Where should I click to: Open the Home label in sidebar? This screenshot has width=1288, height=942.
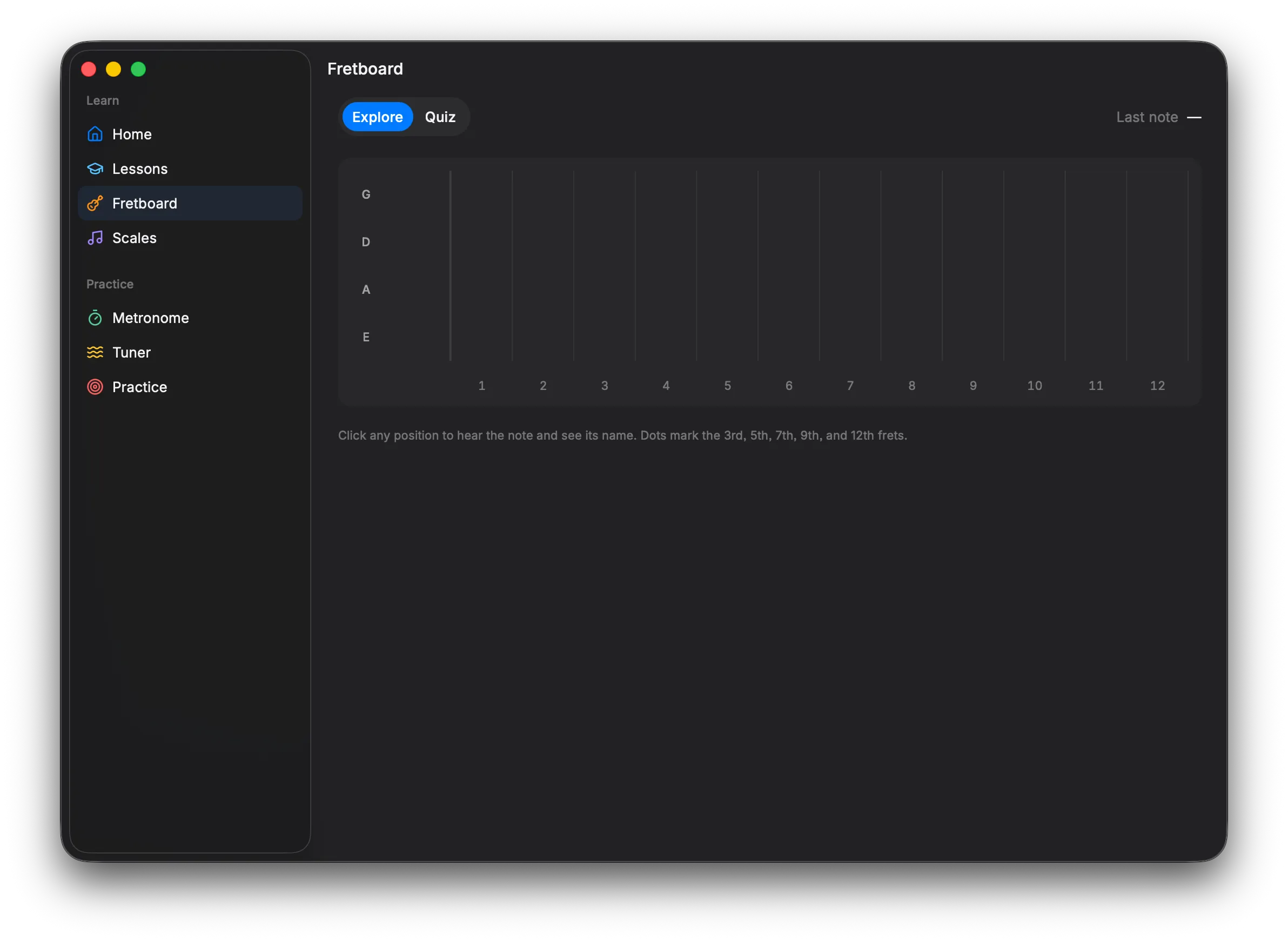(132, 134)
